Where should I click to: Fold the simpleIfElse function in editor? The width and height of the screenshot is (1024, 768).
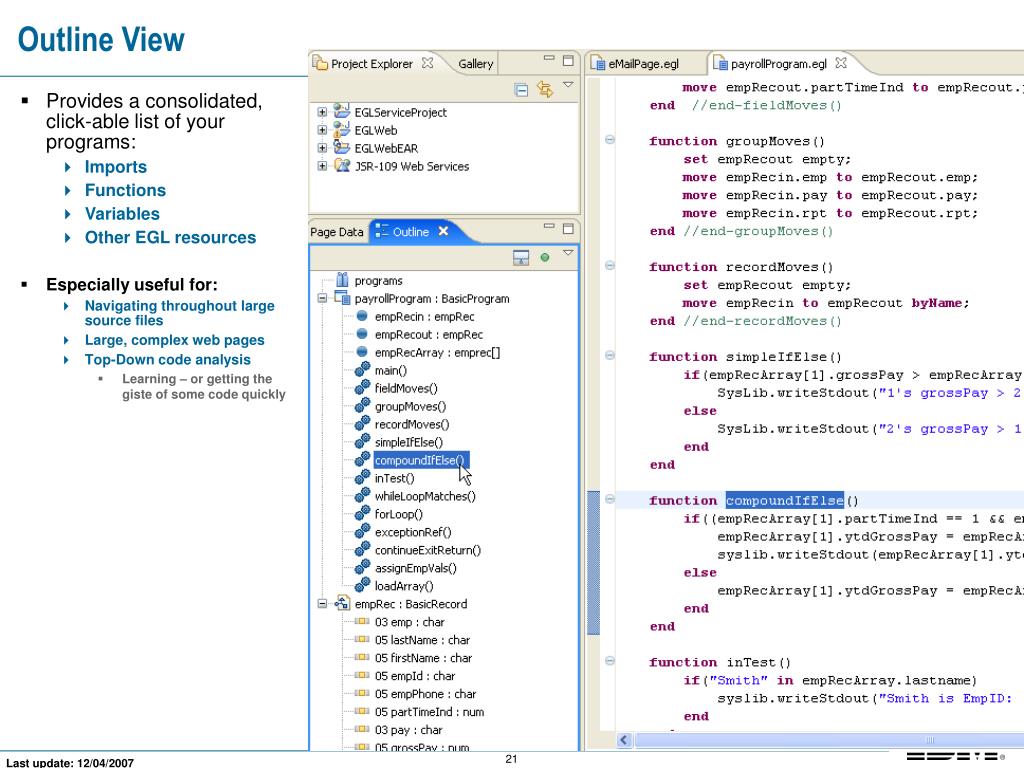(x=609, y=355)
